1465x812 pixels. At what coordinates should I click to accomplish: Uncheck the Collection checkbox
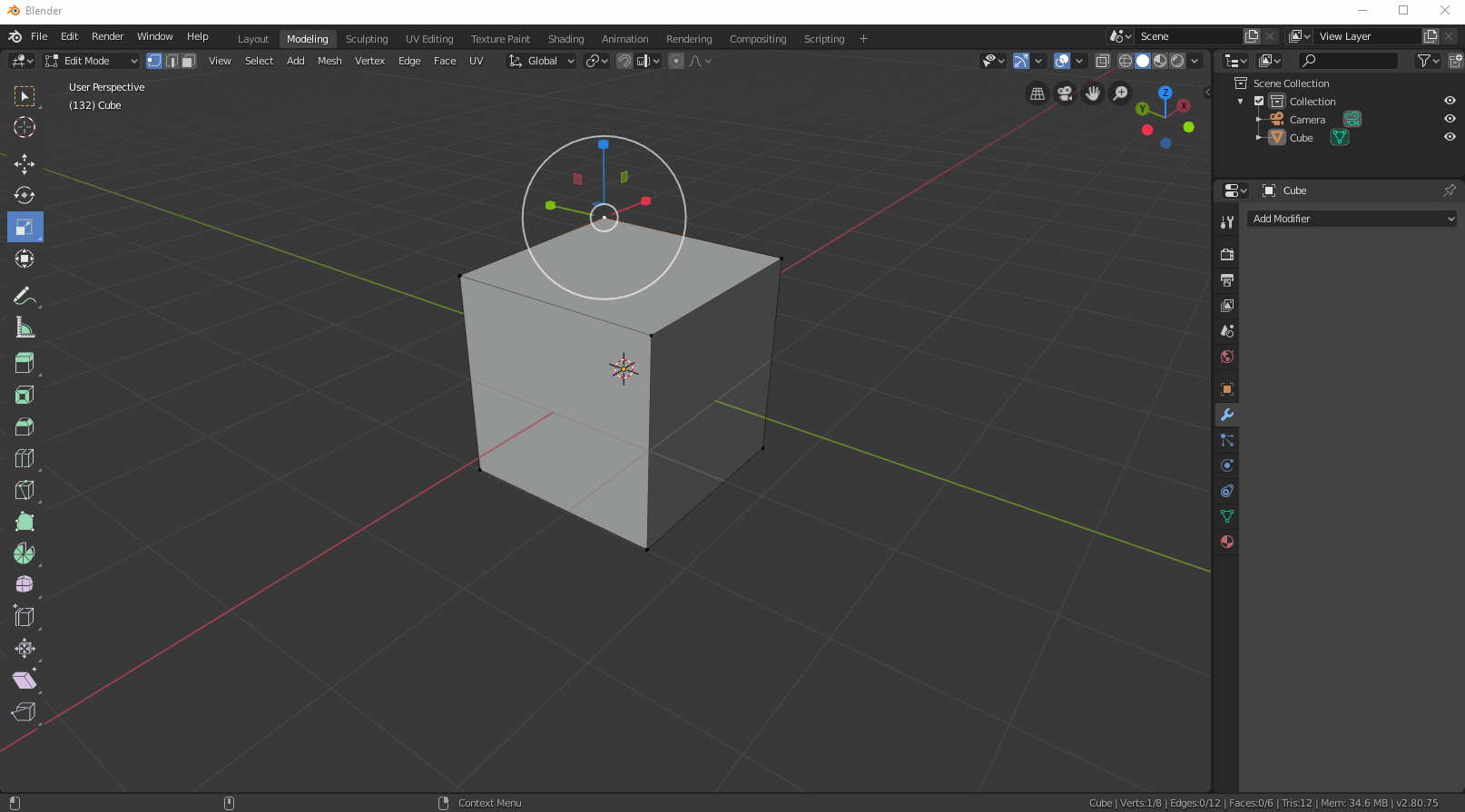1259,101
